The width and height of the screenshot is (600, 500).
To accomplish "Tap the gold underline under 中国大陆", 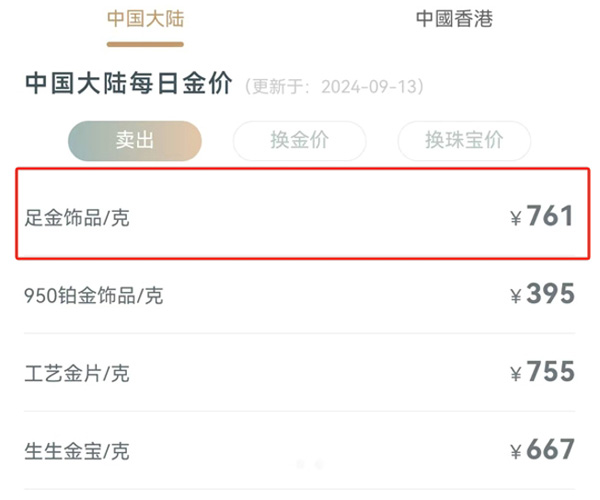I will pyautogui.click(x=145, y=44).
